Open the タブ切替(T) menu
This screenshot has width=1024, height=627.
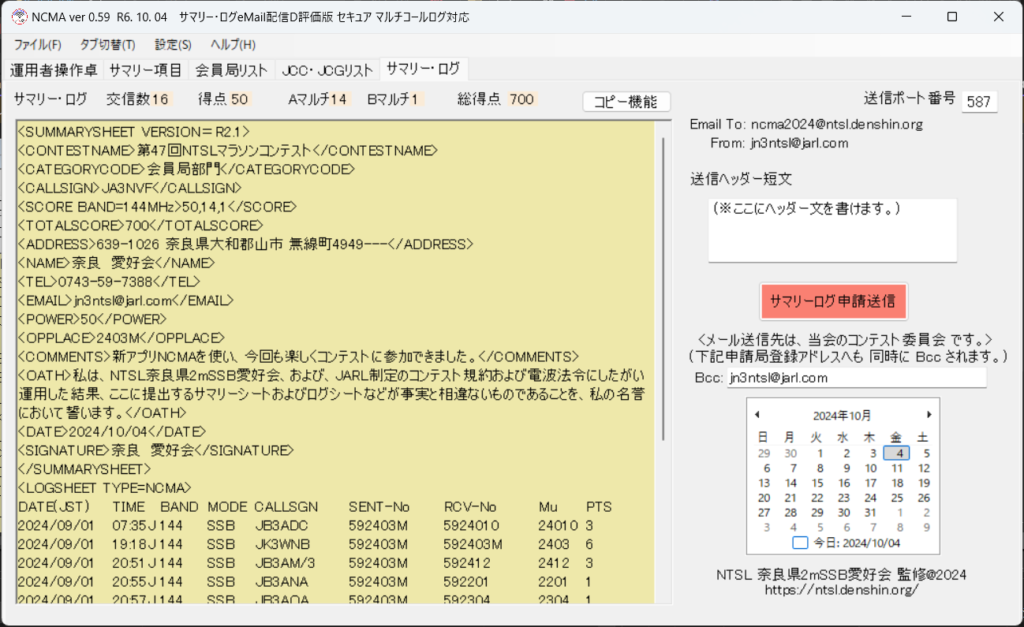(x=107, y=45)
